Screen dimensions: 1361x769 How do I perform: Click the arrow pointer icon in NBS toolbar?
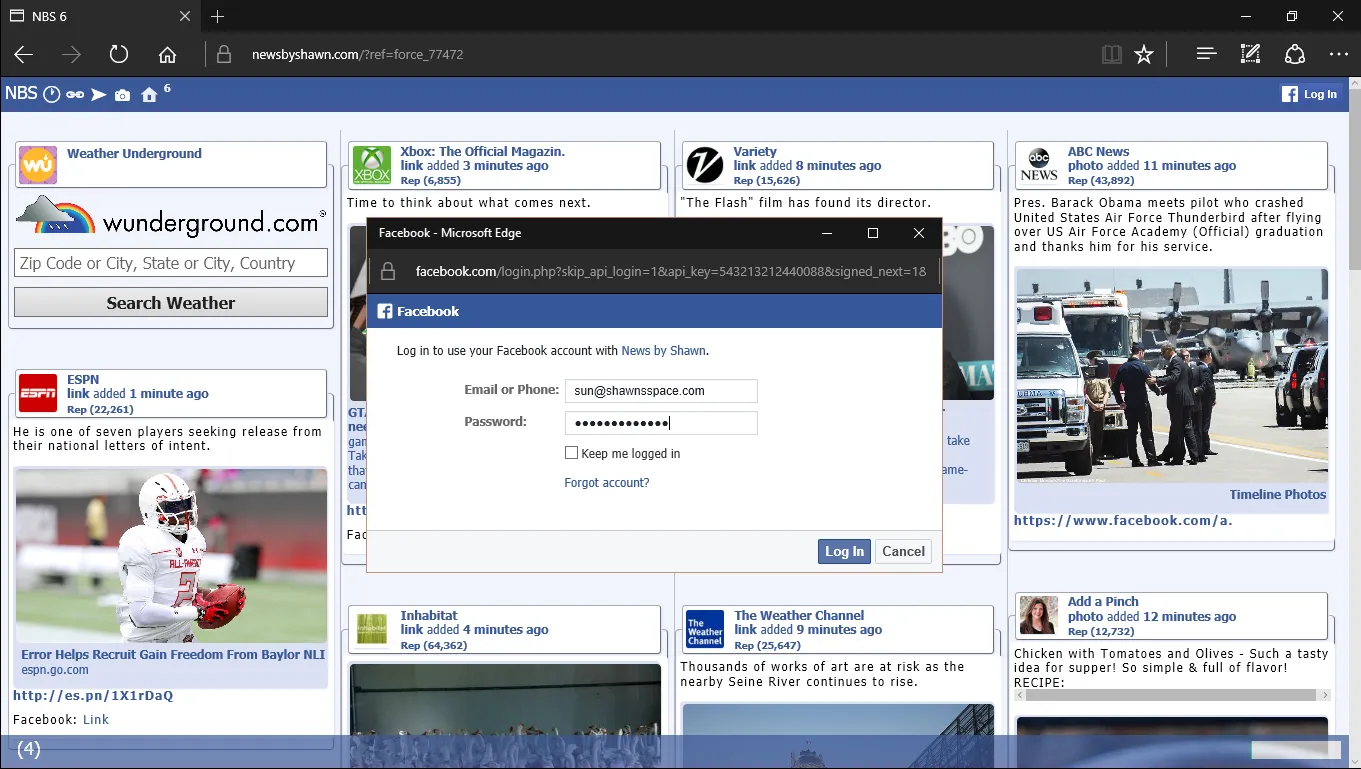tap(98, 95)
